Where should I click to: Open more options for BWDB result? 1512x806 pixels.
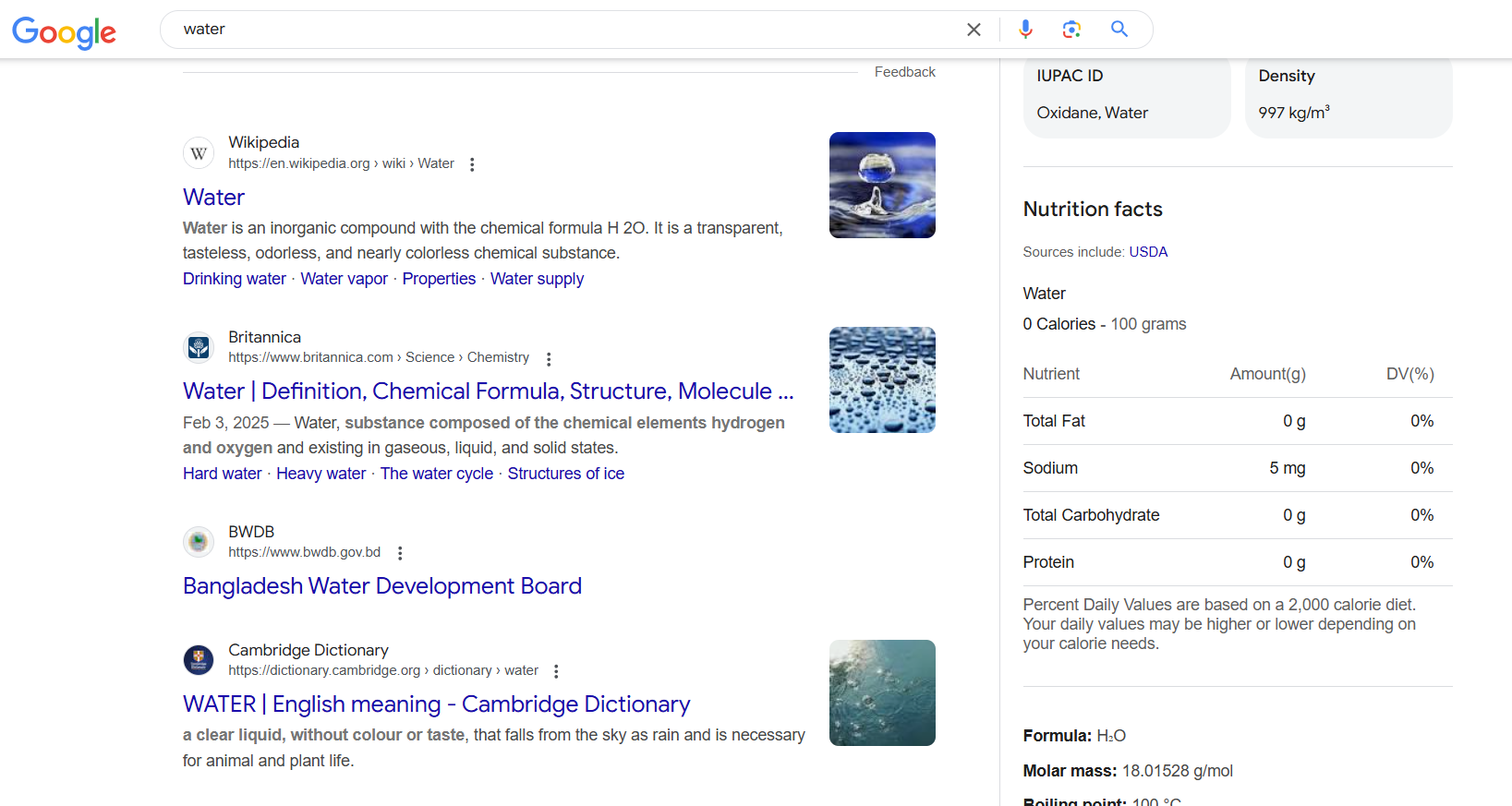pyautogui.click(x=400, y=553)
